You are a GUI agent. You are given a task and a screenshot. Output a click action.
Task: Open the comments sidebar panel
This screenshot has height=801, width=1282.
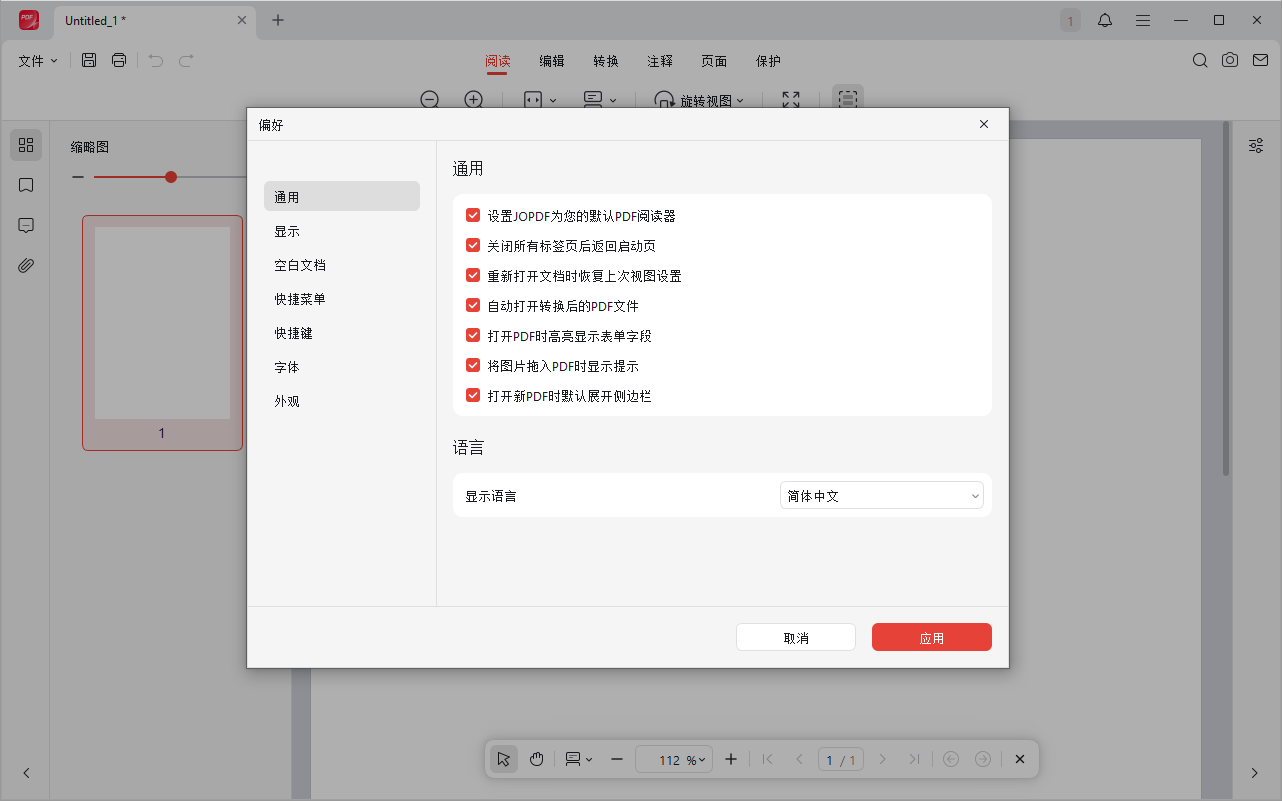[x=26, y=225]
